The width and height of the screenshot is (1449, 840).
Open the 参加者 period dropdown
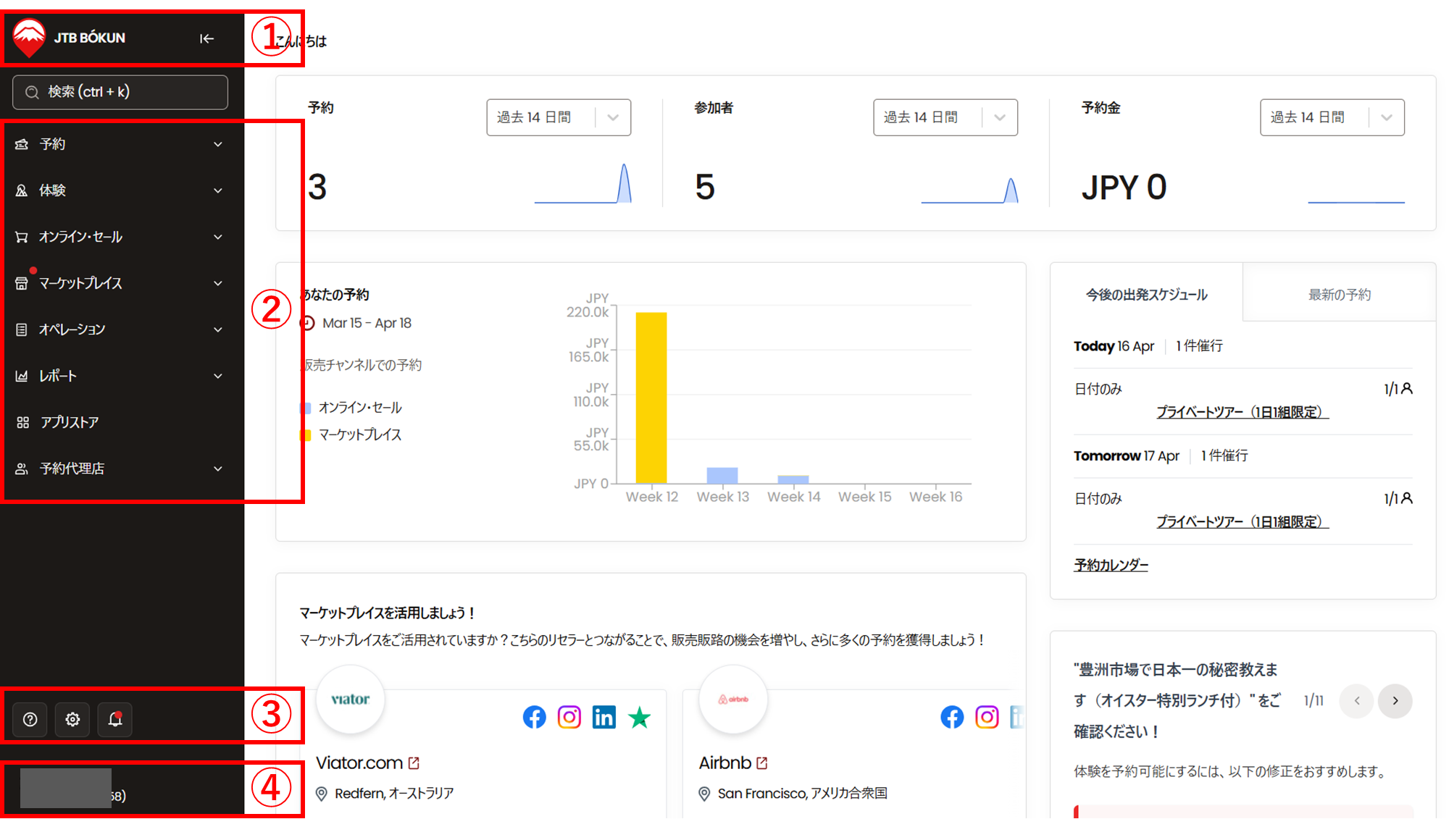(x=945, y=117)
